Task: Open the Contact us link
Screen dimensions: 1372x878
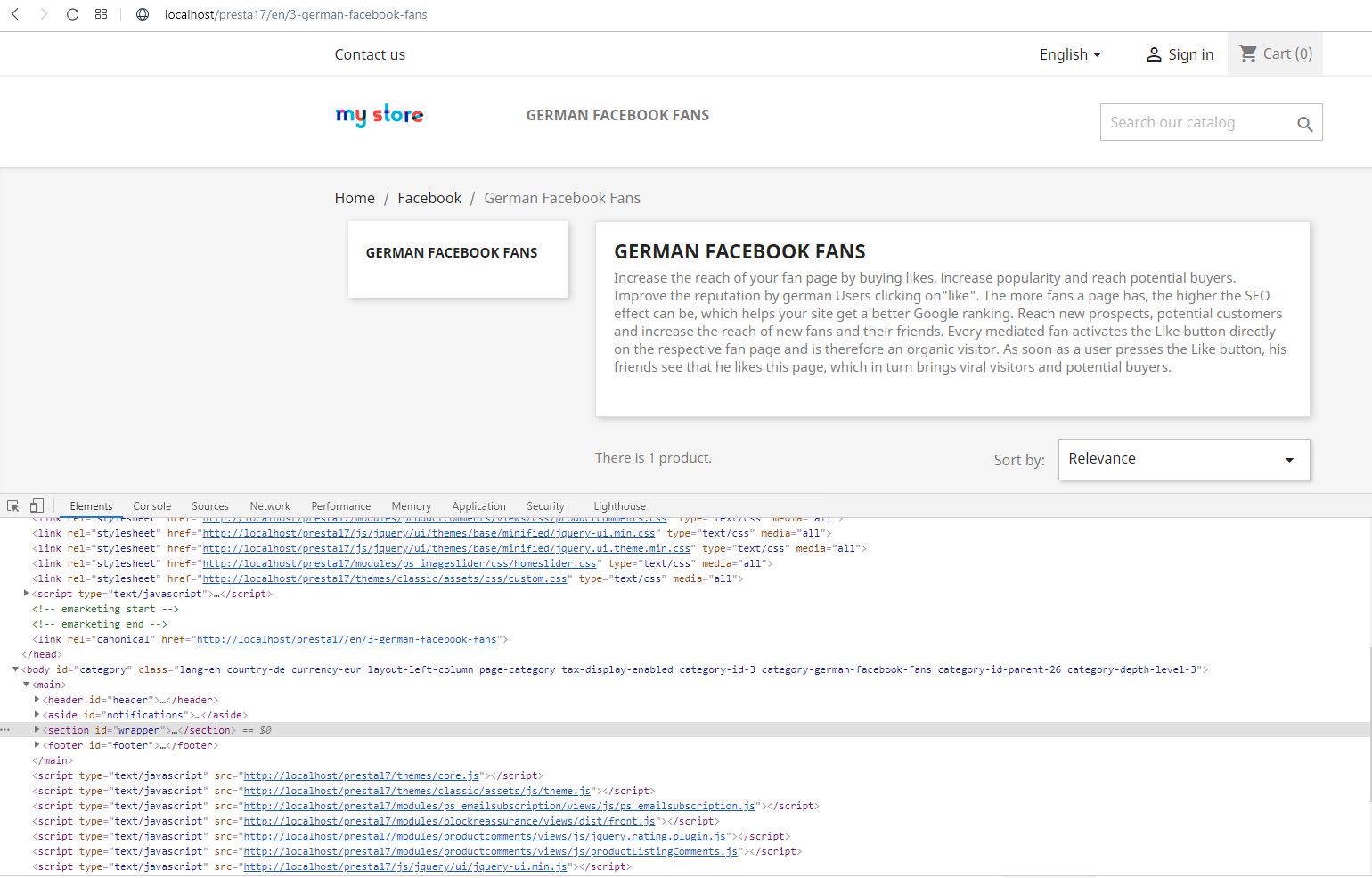Action: [370, 54]
